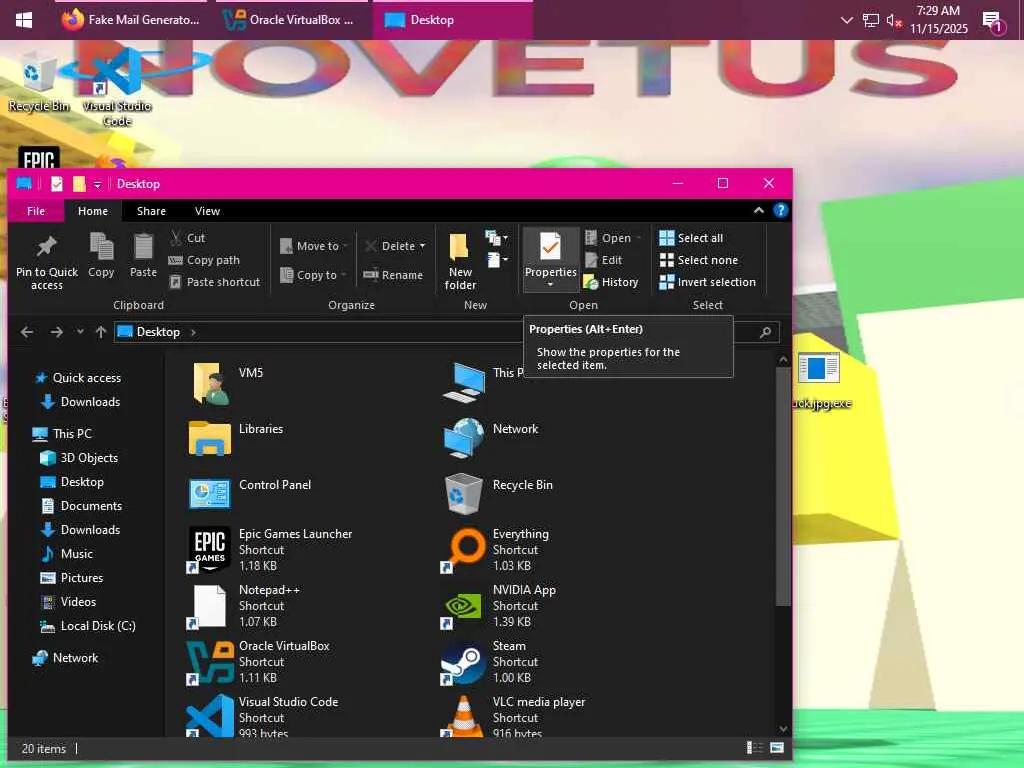
Task: Open Documents in navigation pane
Action: [82, 505]
